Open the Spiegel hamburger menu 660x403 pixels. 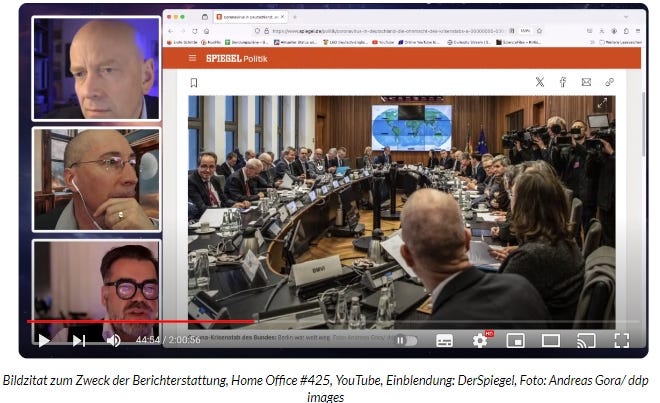(192, 58)
